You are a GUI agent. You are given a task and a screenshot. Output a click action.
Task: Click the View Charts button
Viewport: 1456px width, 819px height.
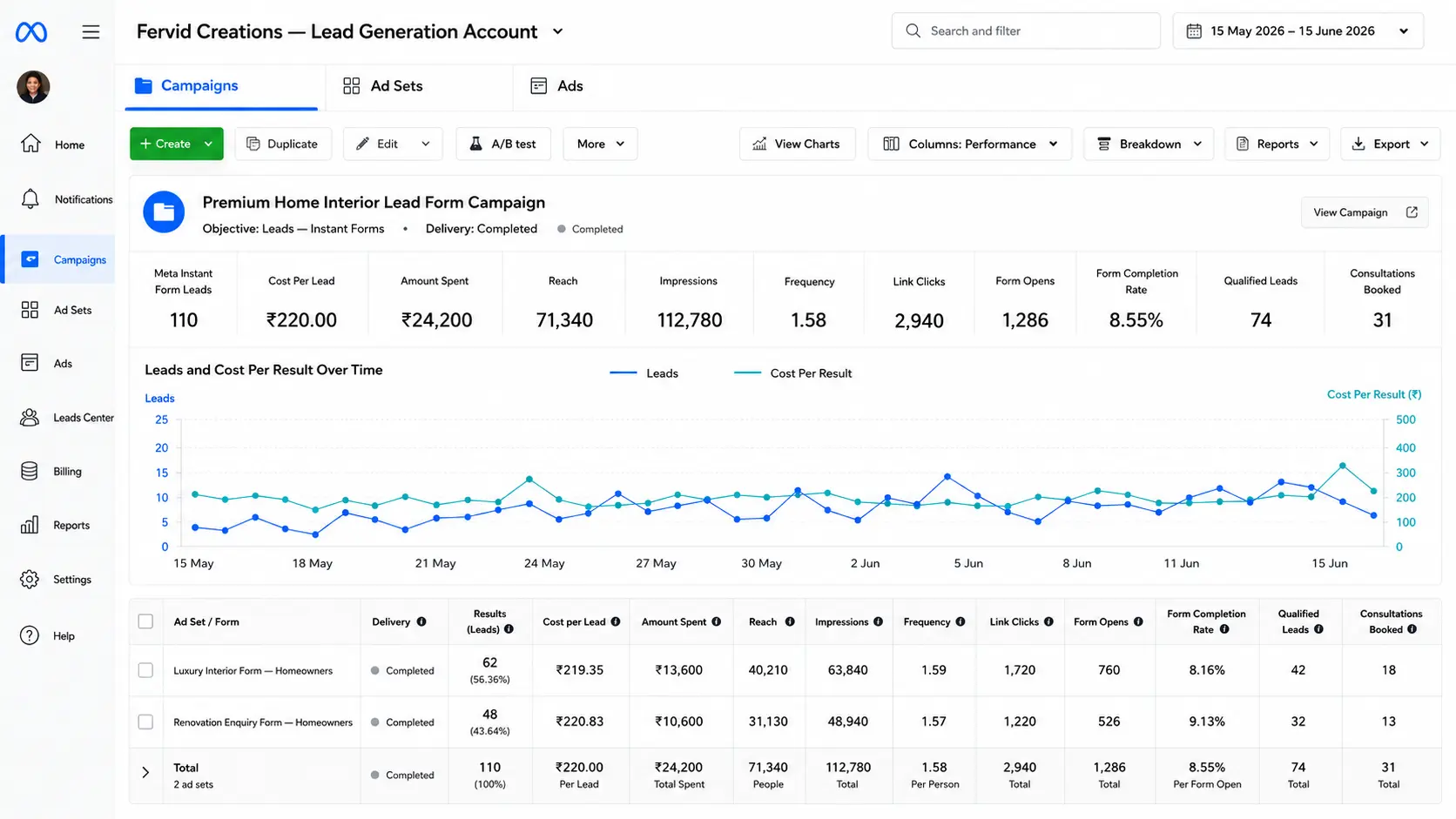[x=797, y=144]
